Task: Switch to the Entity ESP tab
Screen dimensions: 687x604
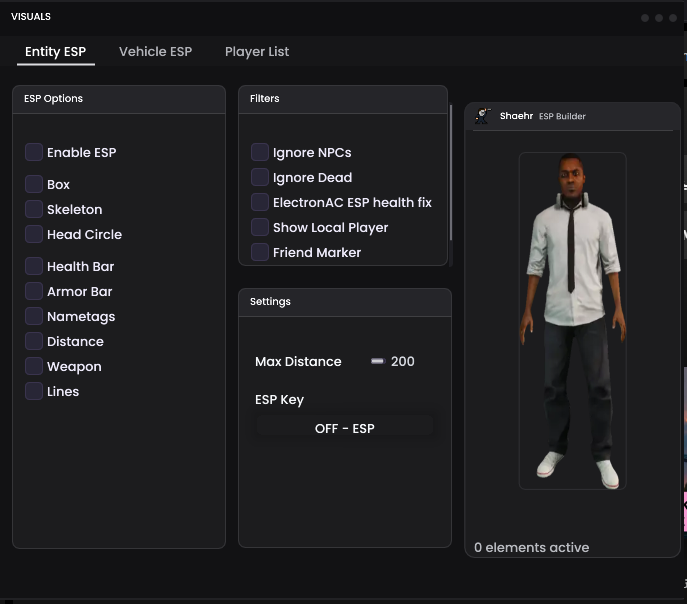Action: tap(56, 52)
